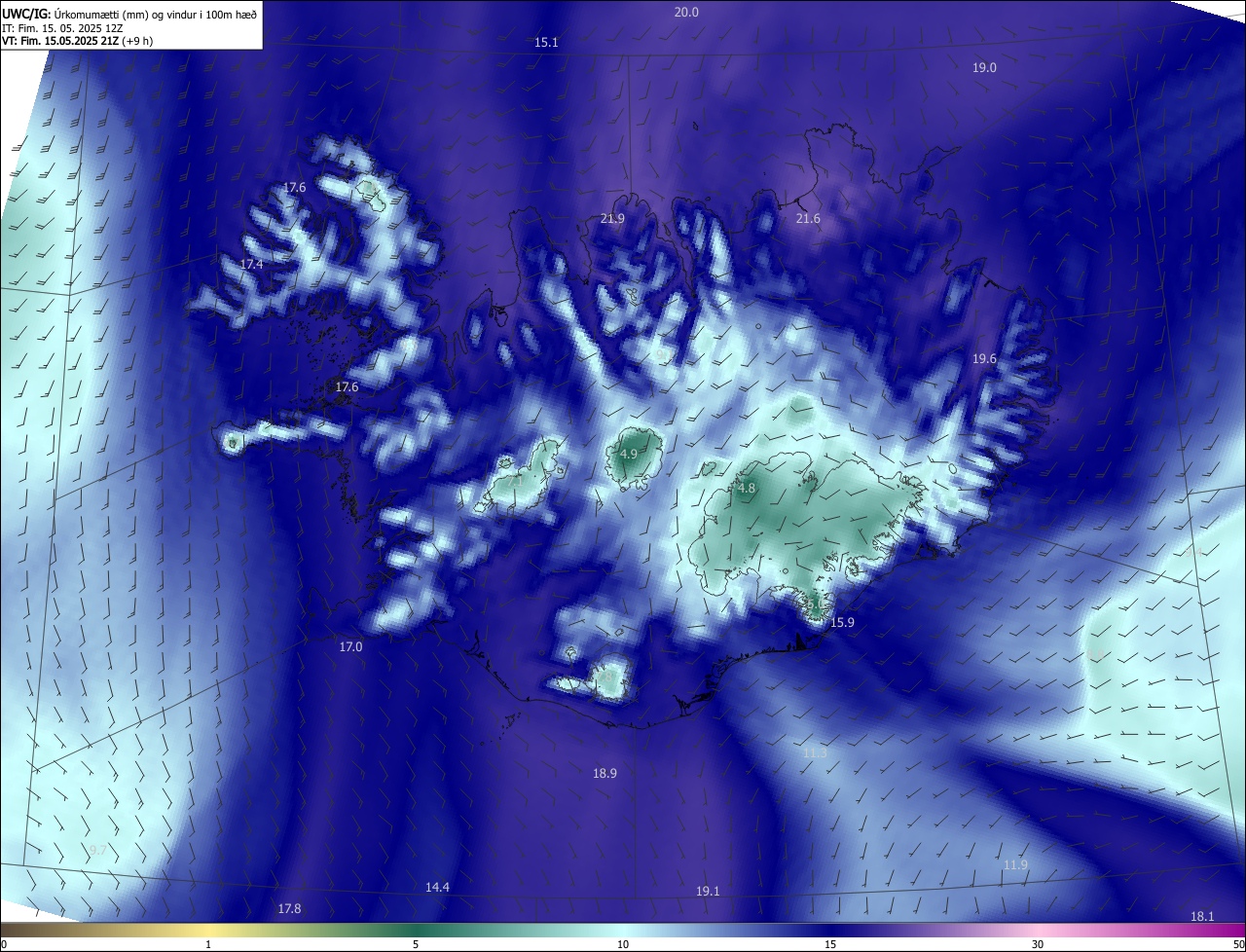Click the 17.8 value label
This screenshot has width=1246, height=952.
click(289, 908)
